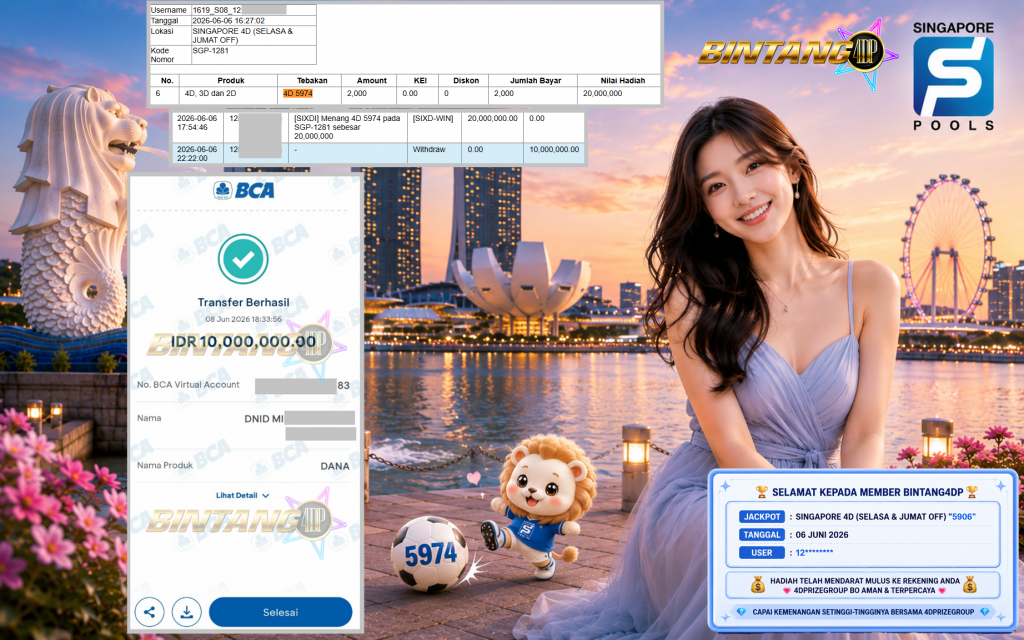The height and width of the screenshot is (640, 1024).
Task: Click the trophy icon before SELAMAT heading
Action: (761, 492)
